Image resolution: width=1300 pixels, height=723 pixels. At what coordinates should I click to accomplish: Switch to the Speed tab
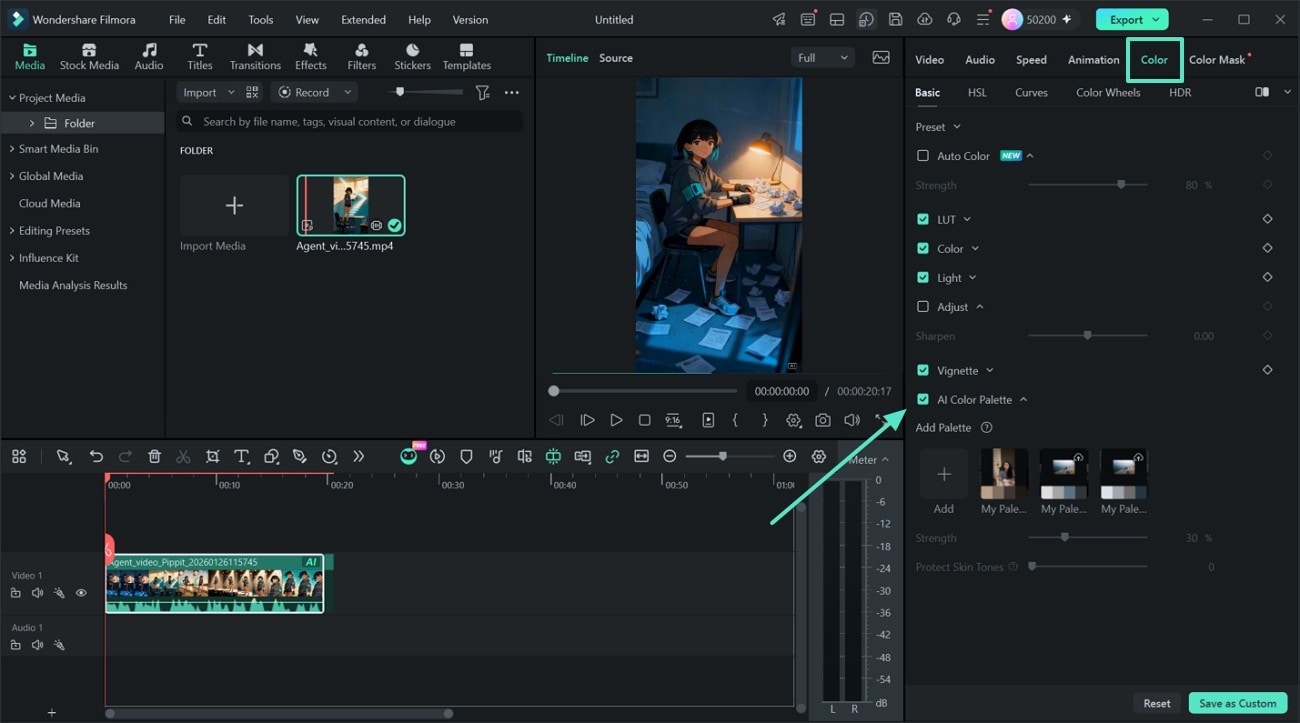tap(1031, 60)
